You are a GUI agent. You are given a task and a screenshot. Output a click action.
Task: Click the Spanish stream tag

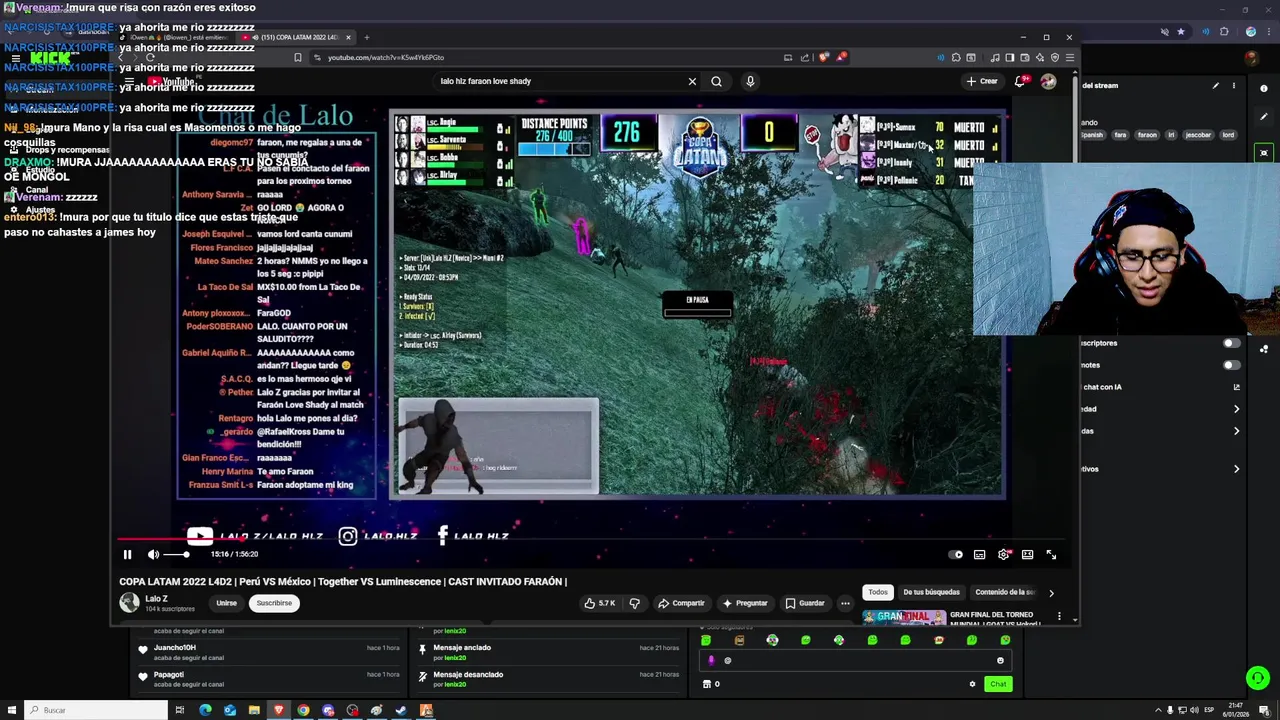(1092, 135)
